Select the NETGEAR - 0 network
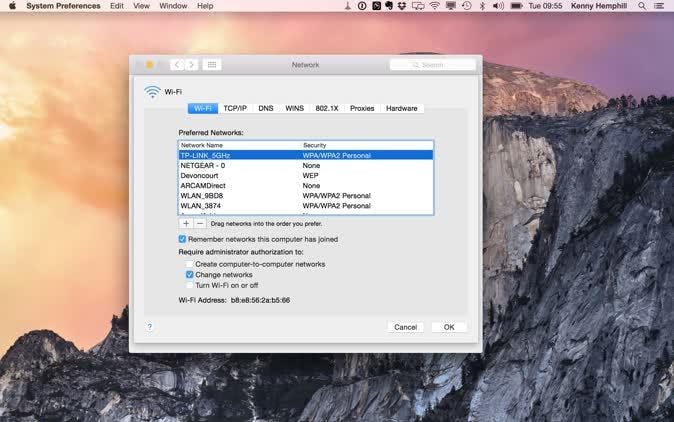Image resolution: width=674 pixels, height=422 pixels. click(306, 165)
